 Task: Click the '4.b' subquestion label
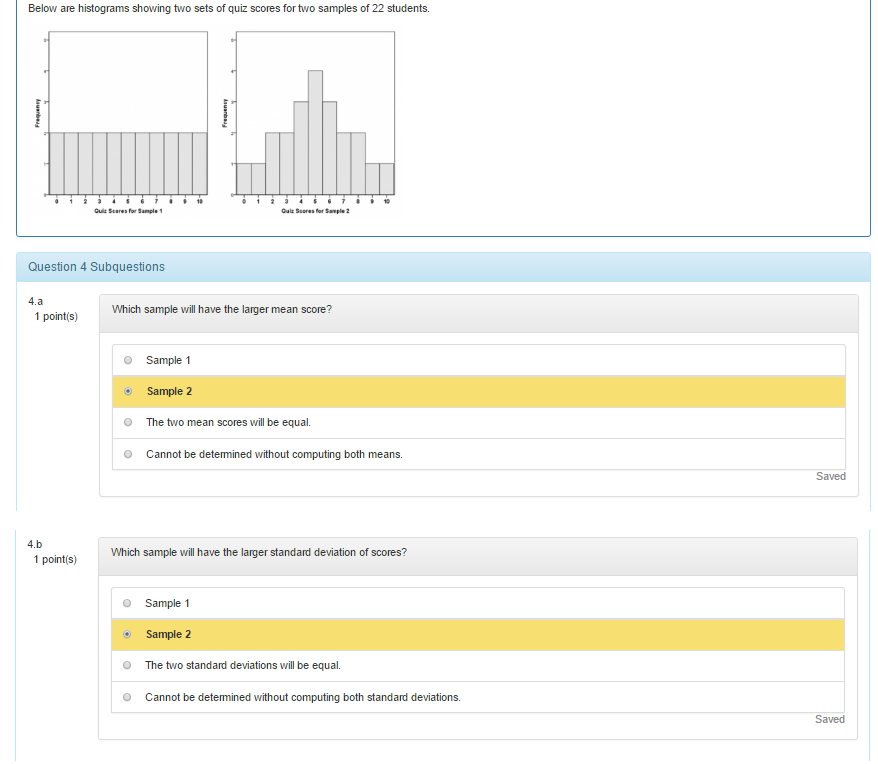(x=36, y=544)
